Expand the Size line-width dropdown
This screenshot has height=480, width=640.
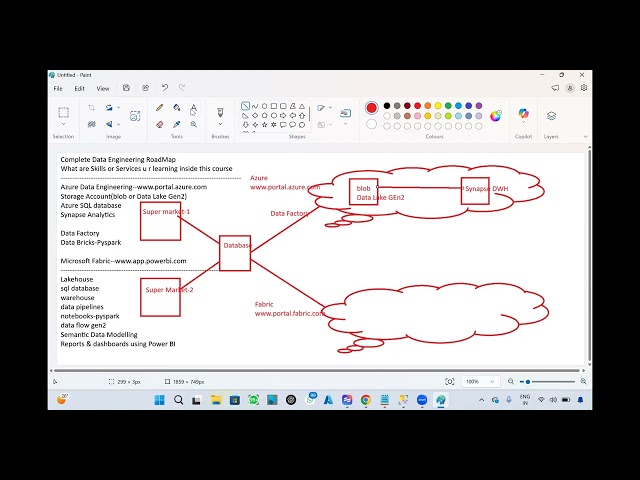(345, 124)
